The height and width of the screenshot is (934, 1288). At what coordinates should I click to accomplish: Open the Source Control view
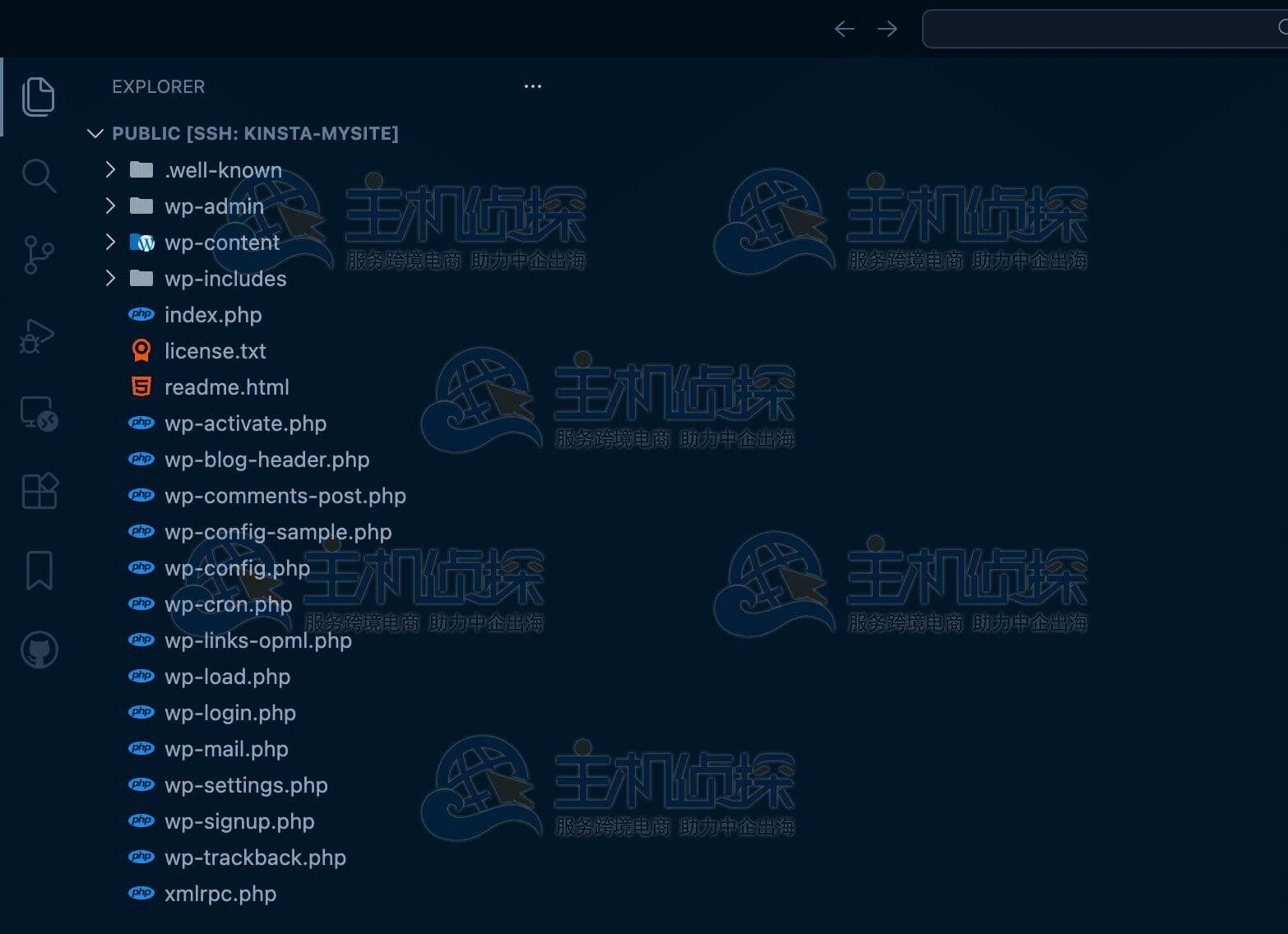click(x=39, y=254)
